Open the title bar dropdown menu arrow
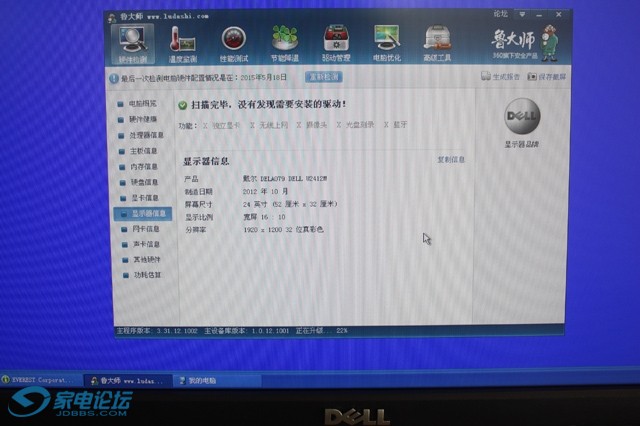Screen dimensions: 640x426 point(522,14)
